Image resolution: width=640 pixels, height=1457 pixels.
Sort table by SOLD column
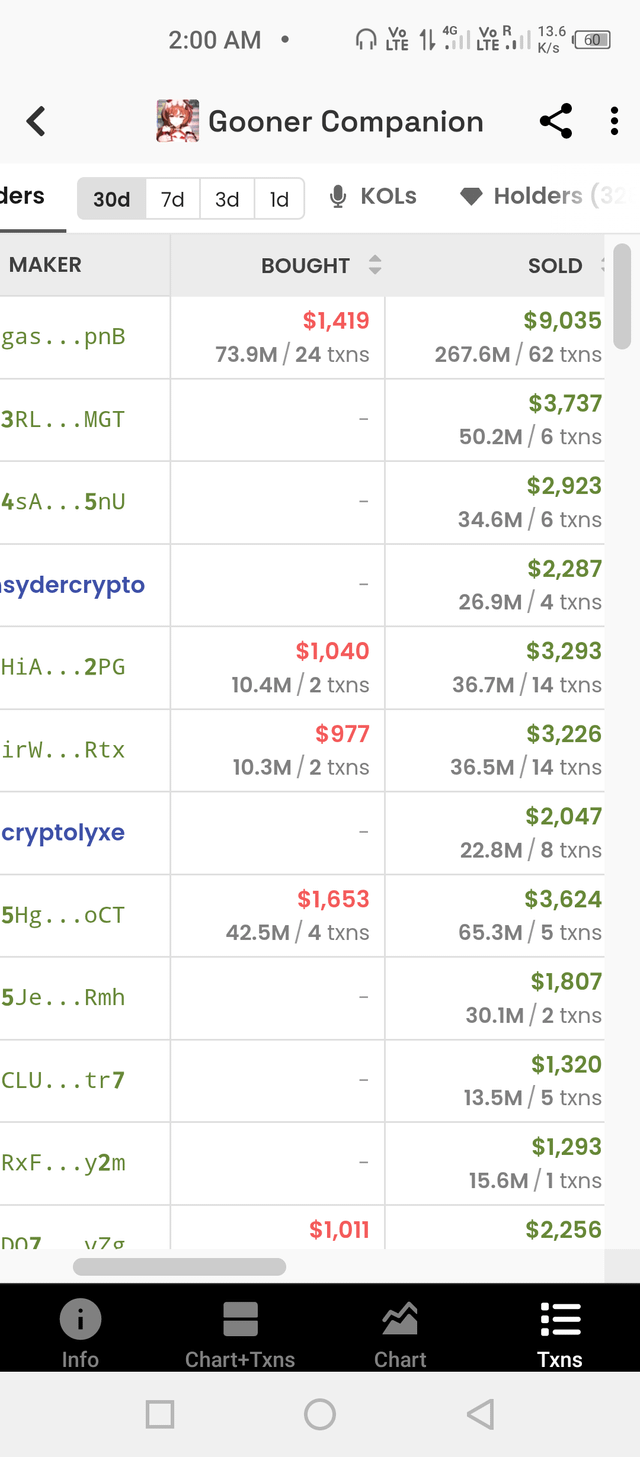556,265
